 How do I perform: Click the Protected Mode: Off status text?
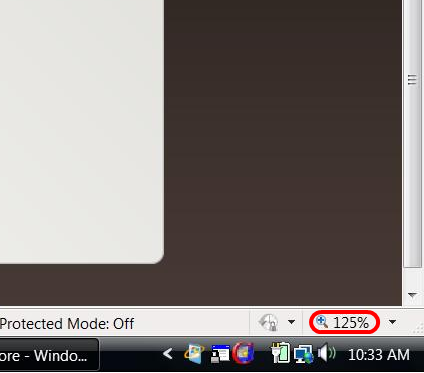(x=67, y=324)
